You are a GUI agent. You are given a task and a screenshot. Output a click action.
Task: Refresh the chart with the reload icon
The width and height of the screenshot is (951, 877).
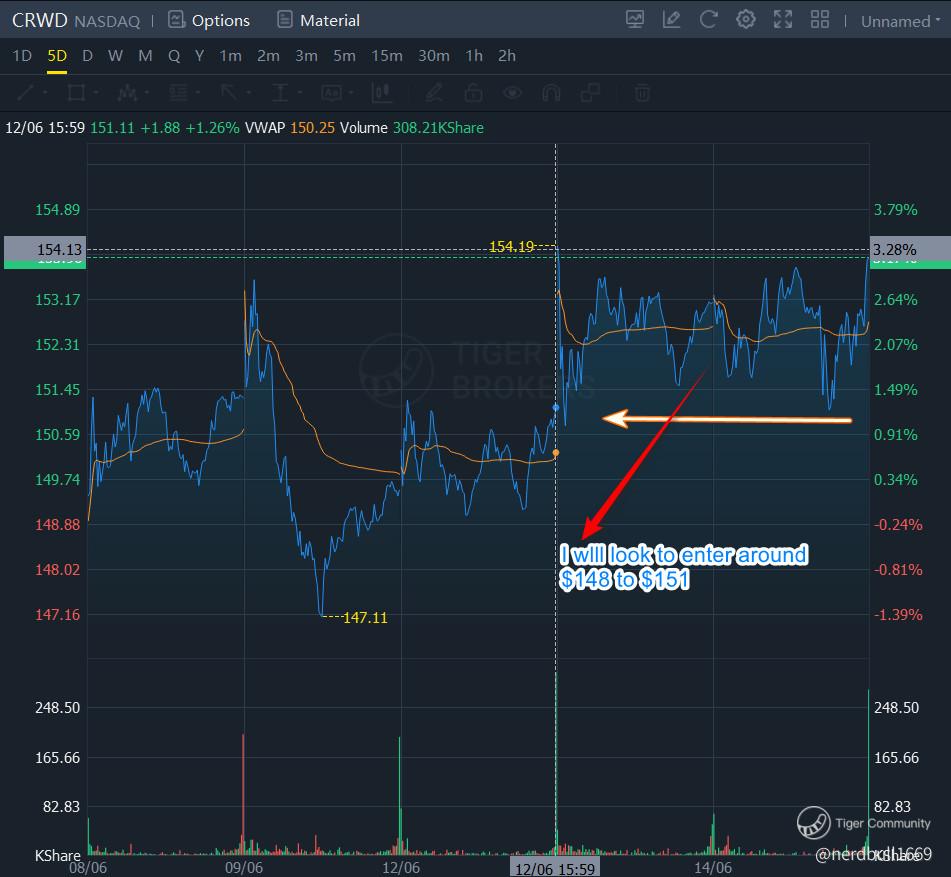(708, 19)
